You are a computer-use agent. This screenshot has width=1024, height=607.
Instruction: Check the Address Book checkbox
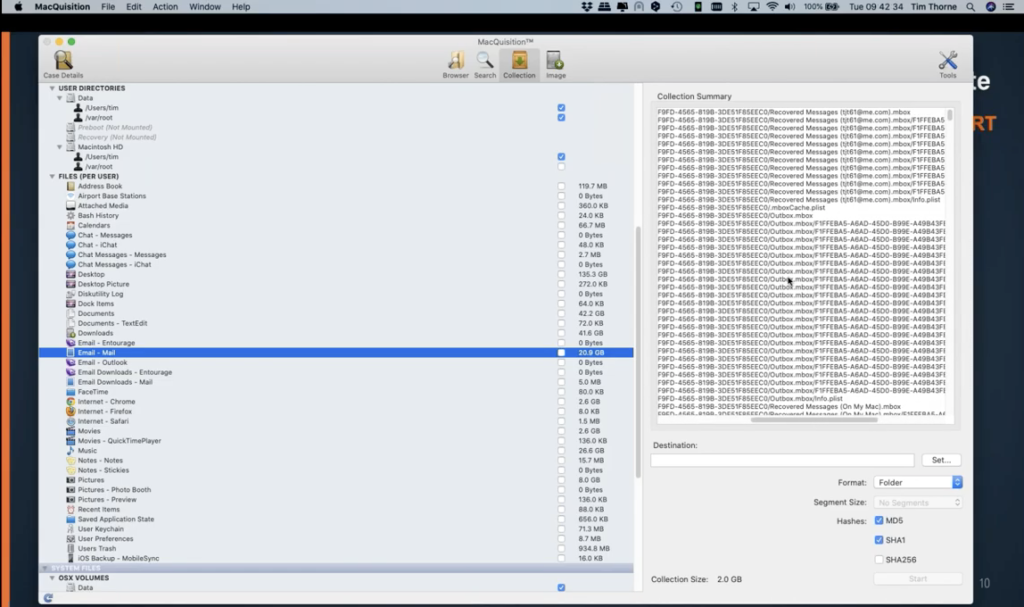point(561,186)
